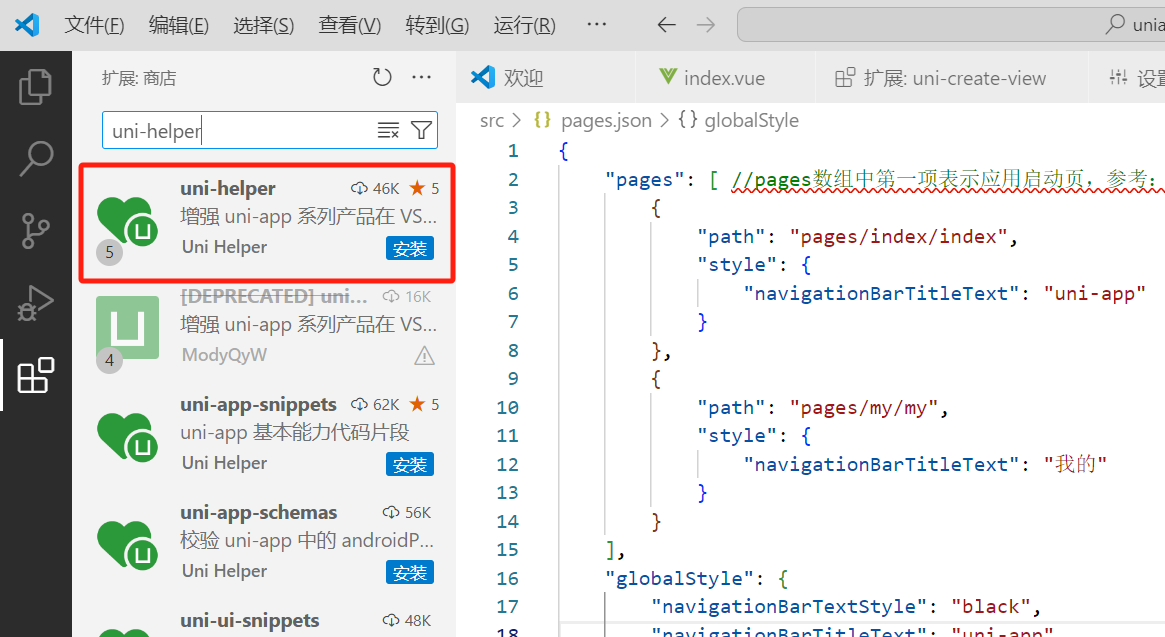Open the uni-app-schemas extension title
Viewport: 1165px width, 637px height.
click(x=258, y=513)
